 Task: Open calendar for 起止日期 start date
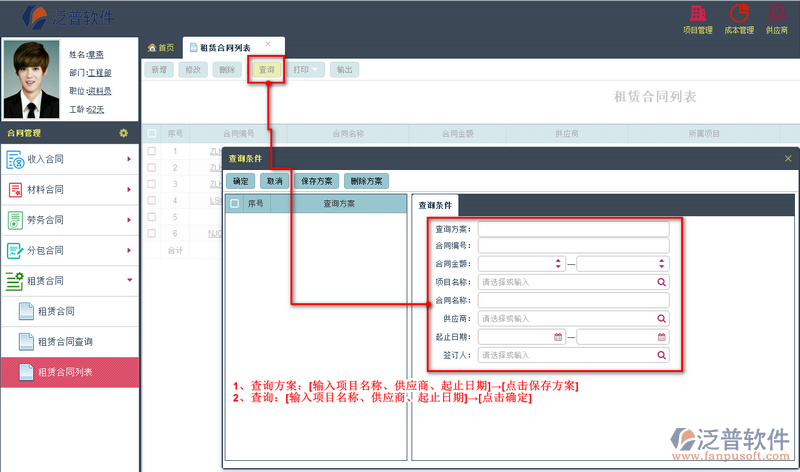pos(558,337)
